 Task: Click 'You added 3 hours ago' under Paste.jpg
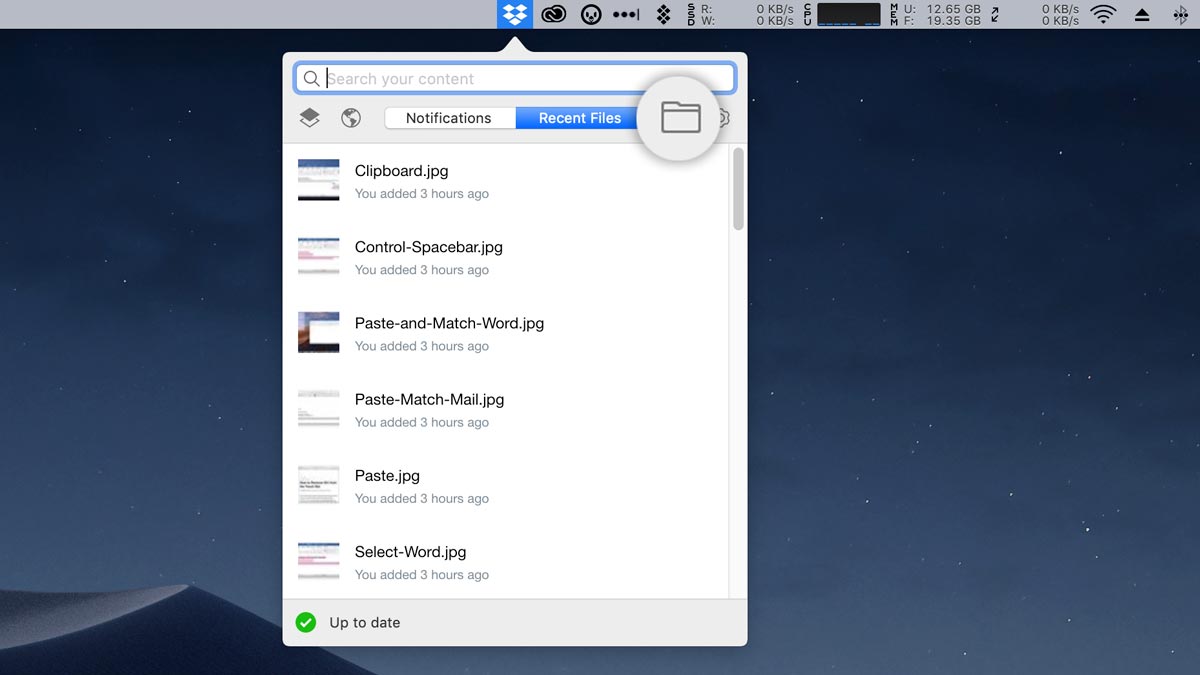click(422, 498)
